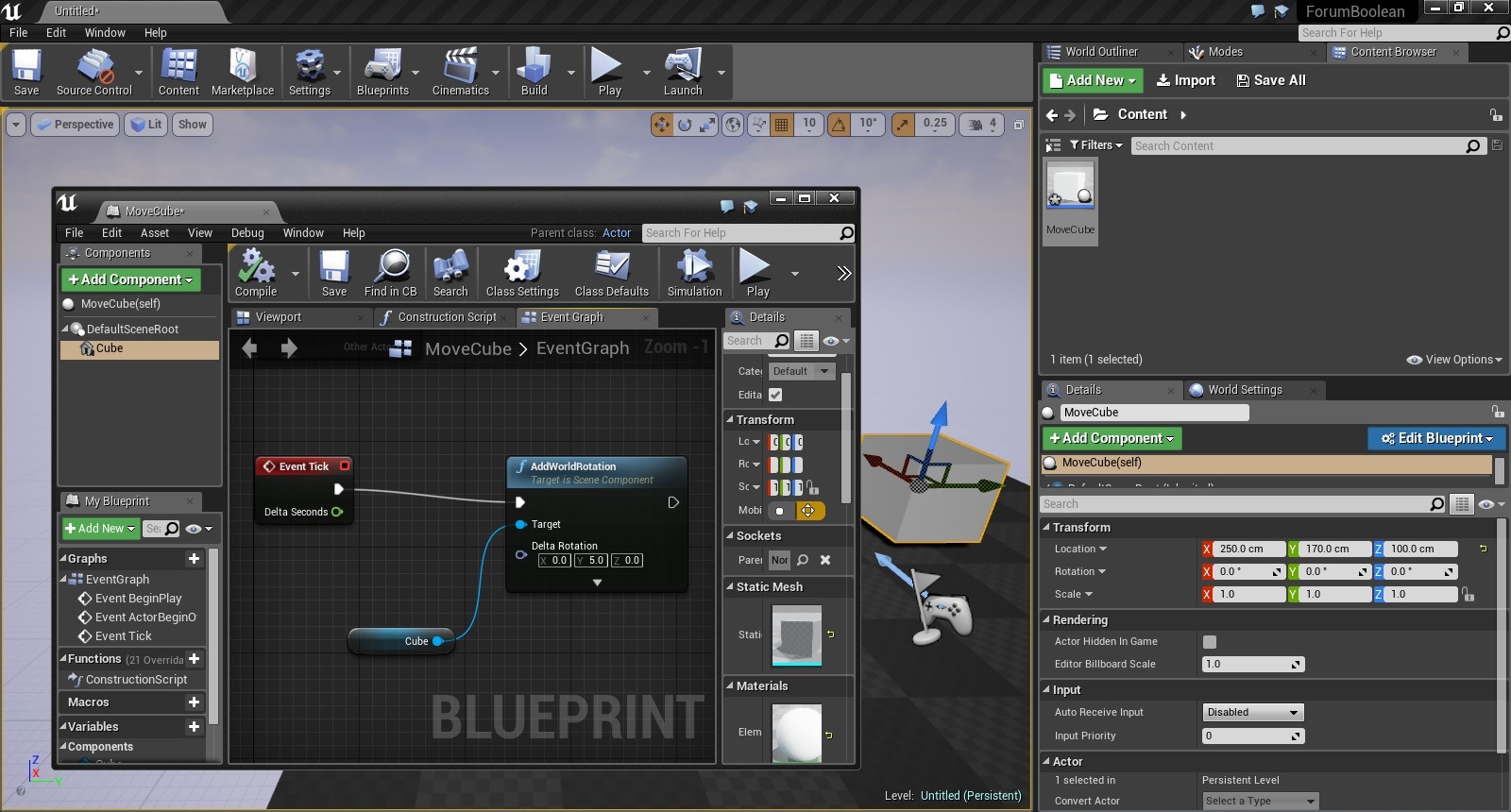
Task: Toggle the scale lock in level Details
Action: pyautogui.click(x=1468, y=595)
